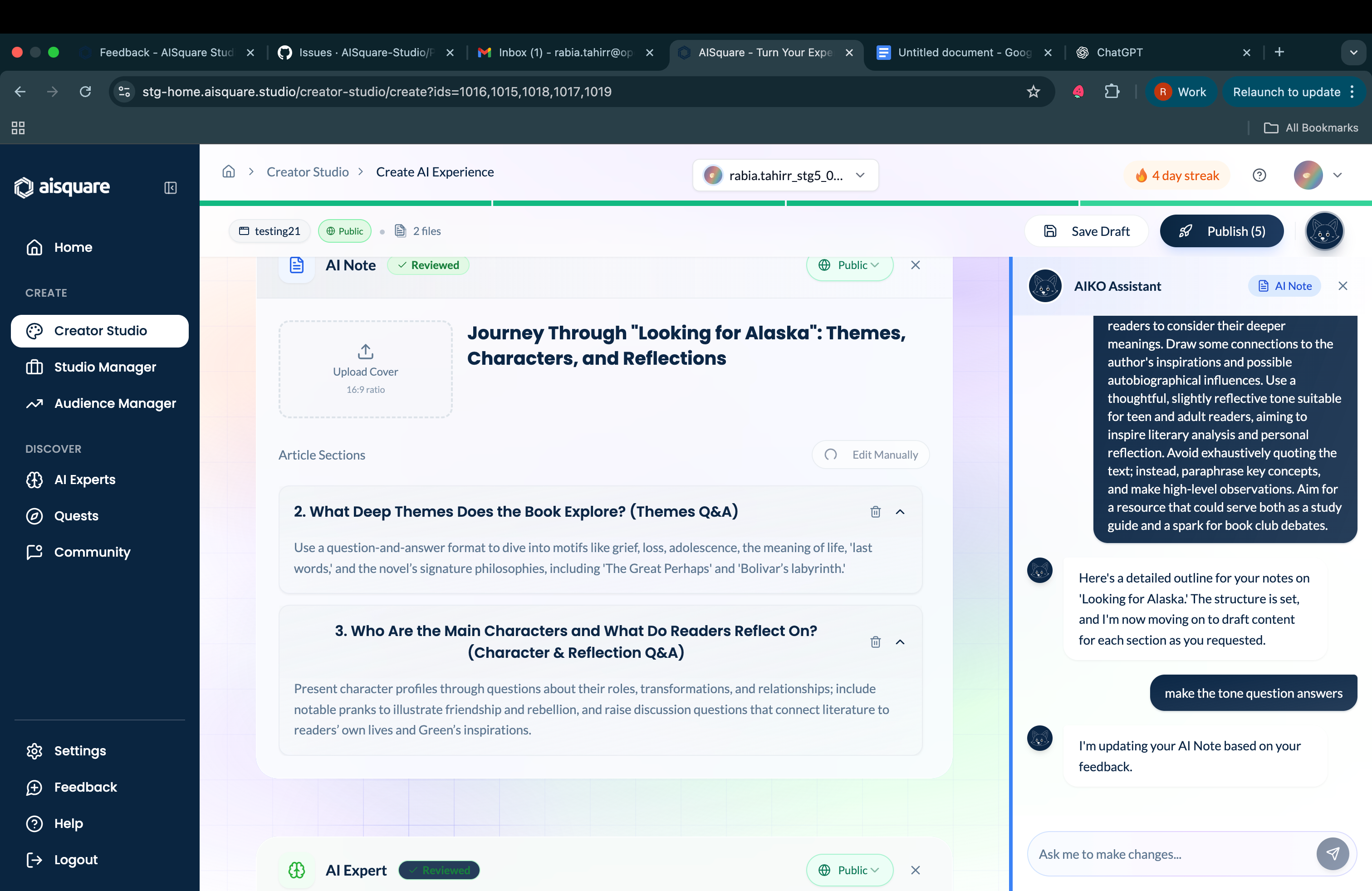Open AIKO cat avatar button

point(1324,231)
